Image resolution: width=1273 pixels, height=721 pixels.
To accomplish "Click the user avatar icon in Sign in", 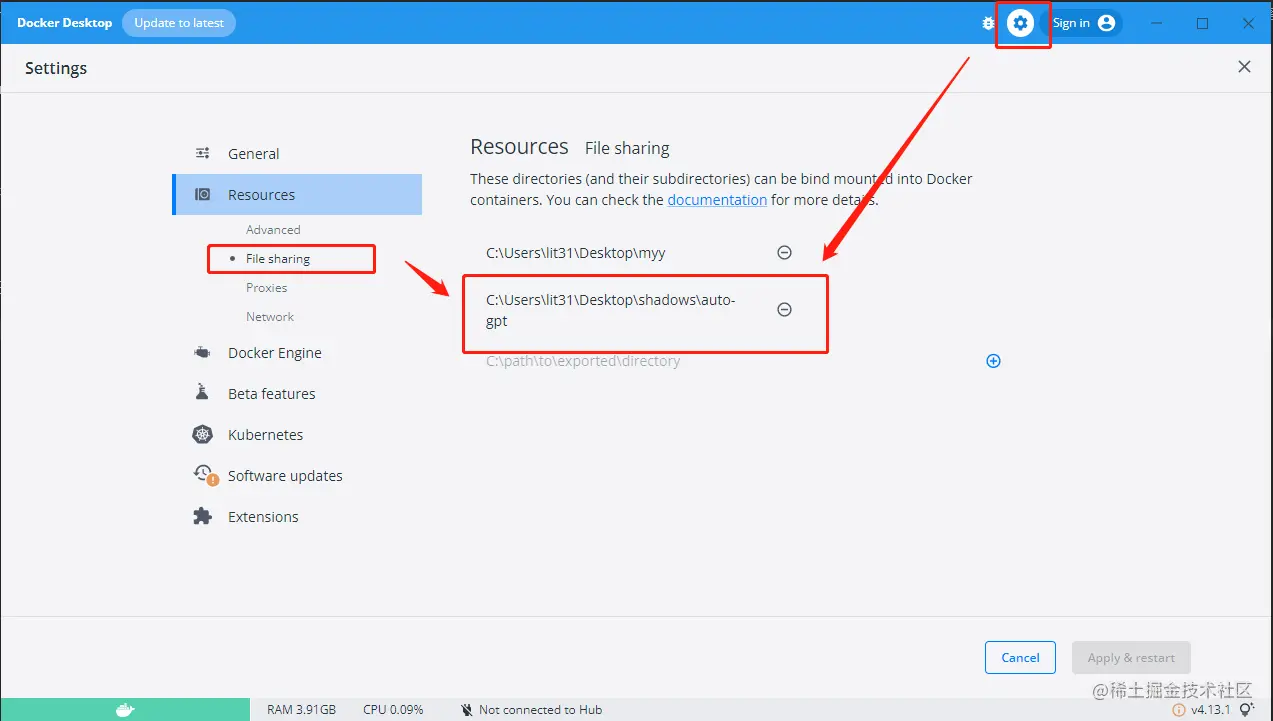I will coord(1106,23).
